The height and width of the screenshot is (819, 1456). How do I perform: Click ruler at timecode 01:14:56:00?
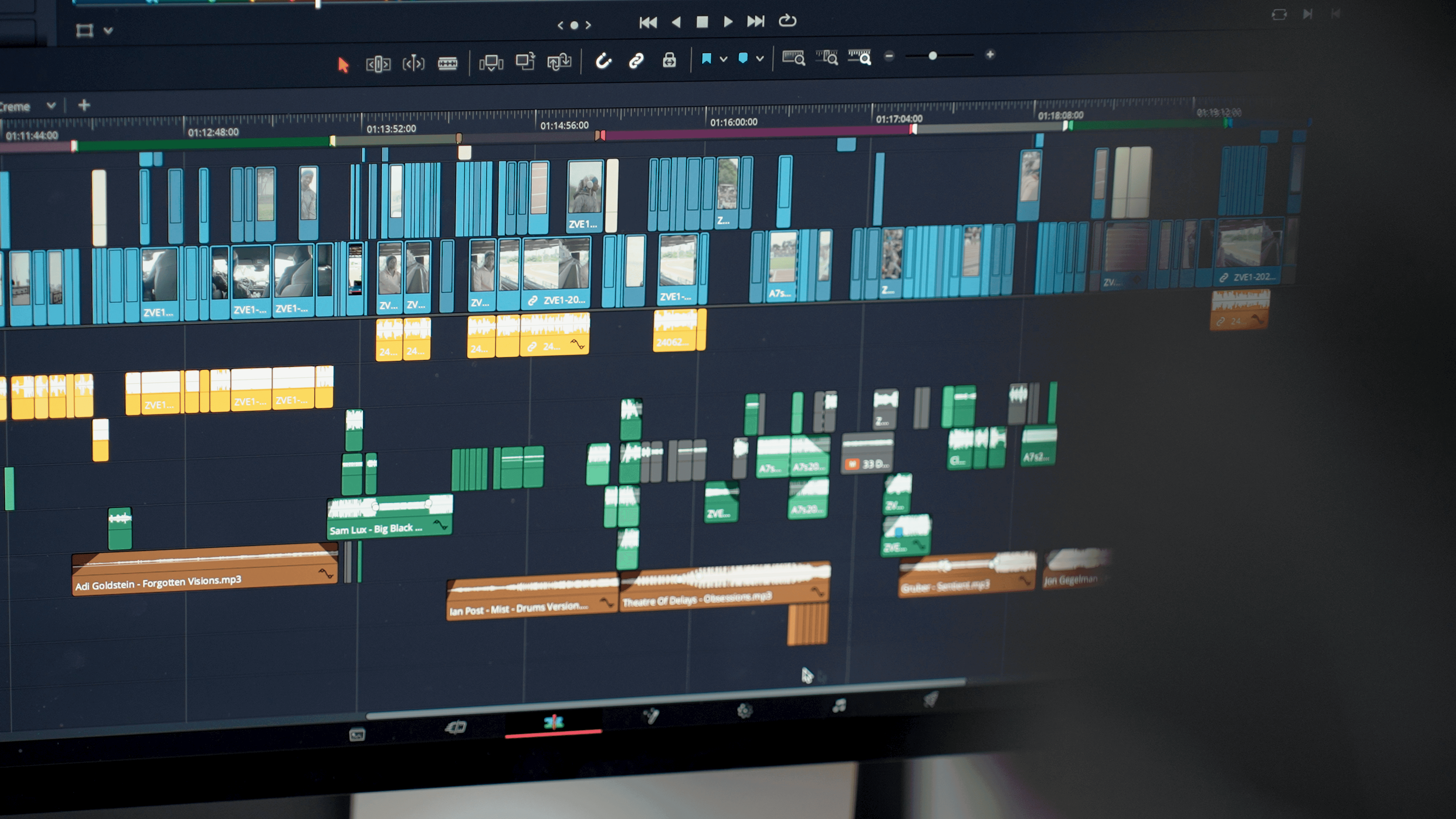click(x=564, y=125)
